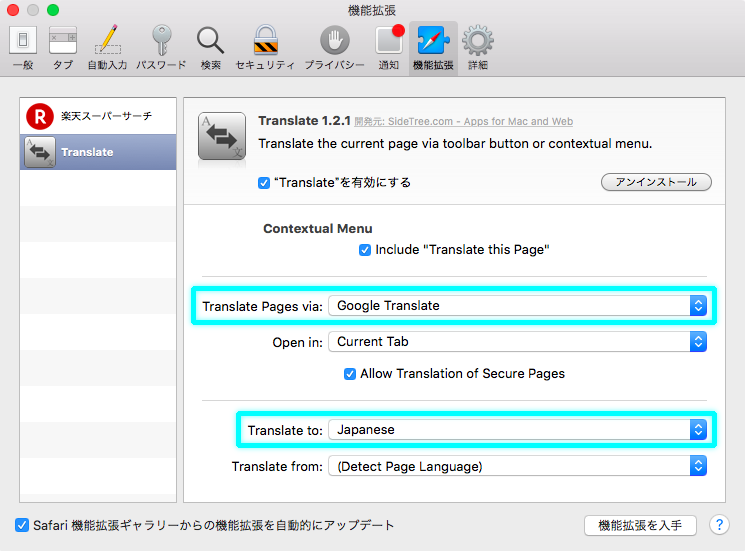The image size is (745, 551).
Task: Open the Translate Pages via dropdown
Action: click(517, 306)
